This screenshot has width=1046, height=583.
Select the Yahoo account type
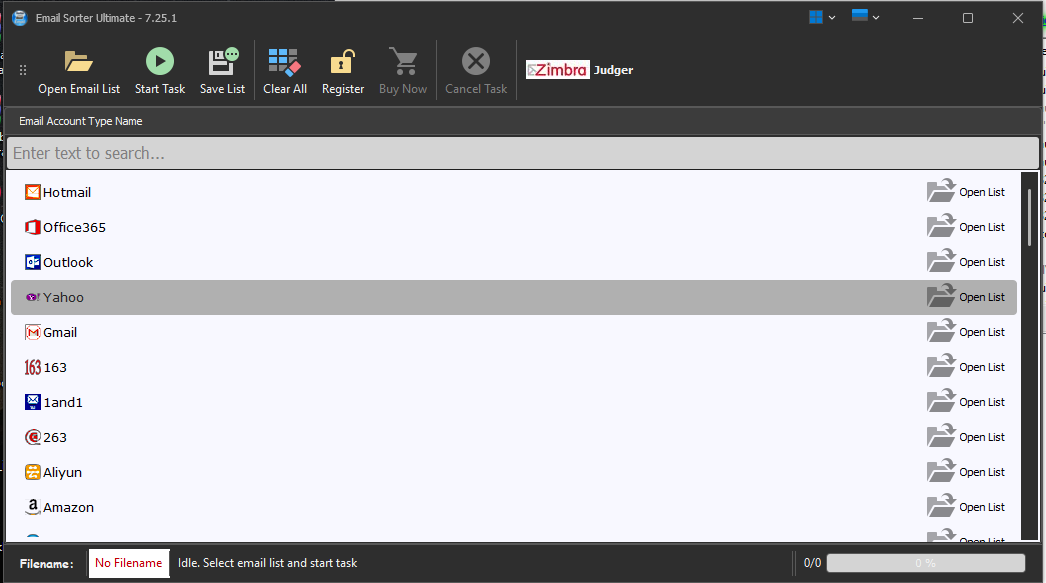point(64,297)
